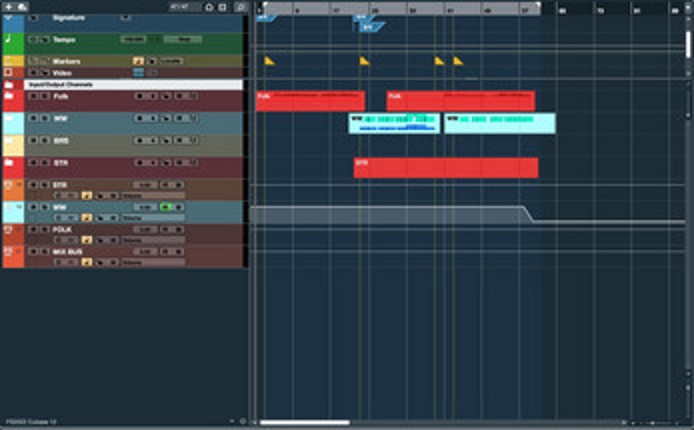
Task: Click the upper vertical scrollbar thumb at right
Action: click(x=688, y=44)
